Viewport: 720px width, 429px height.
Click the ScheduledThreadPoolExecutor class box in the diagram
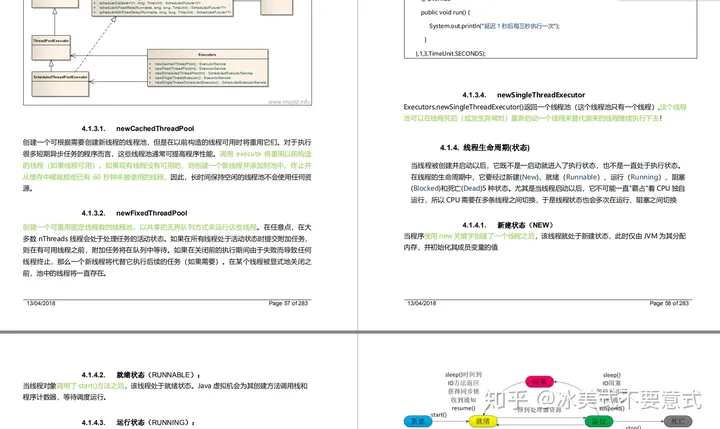(60, 84)
